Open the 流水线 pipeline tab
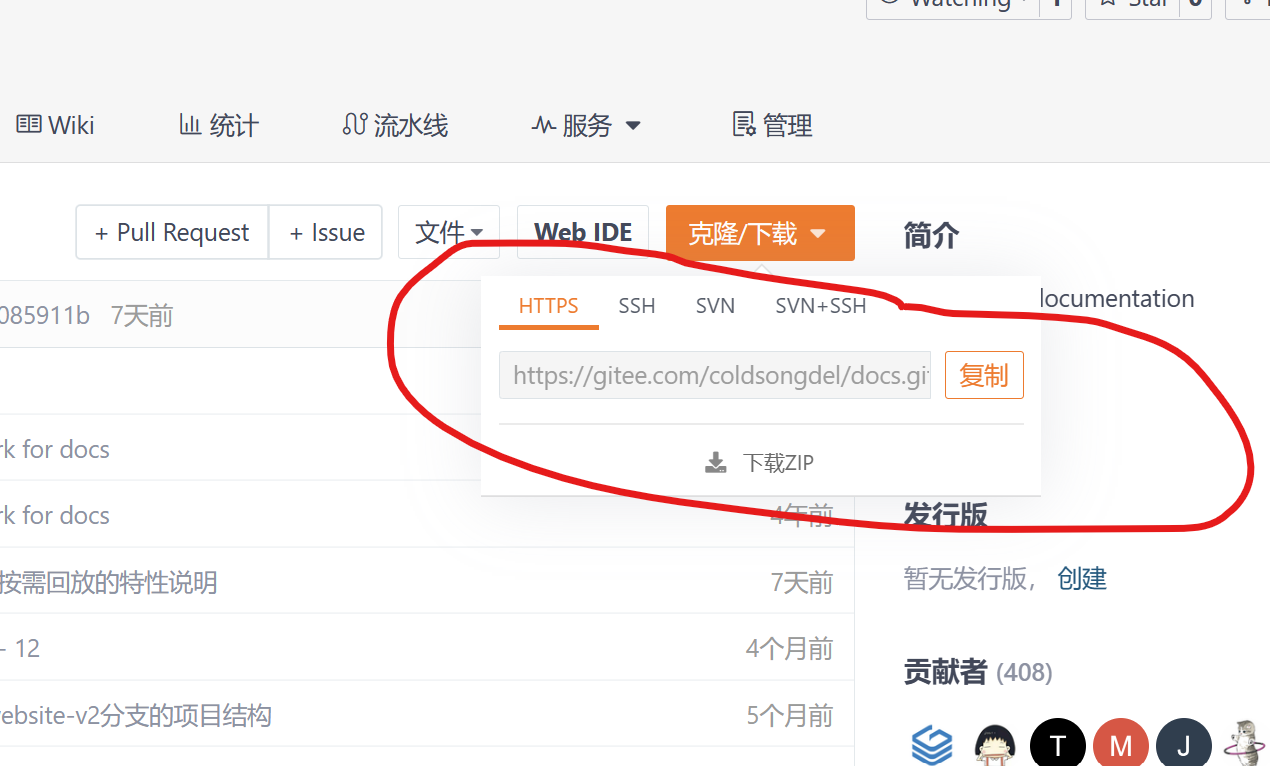 coord(395,125)
